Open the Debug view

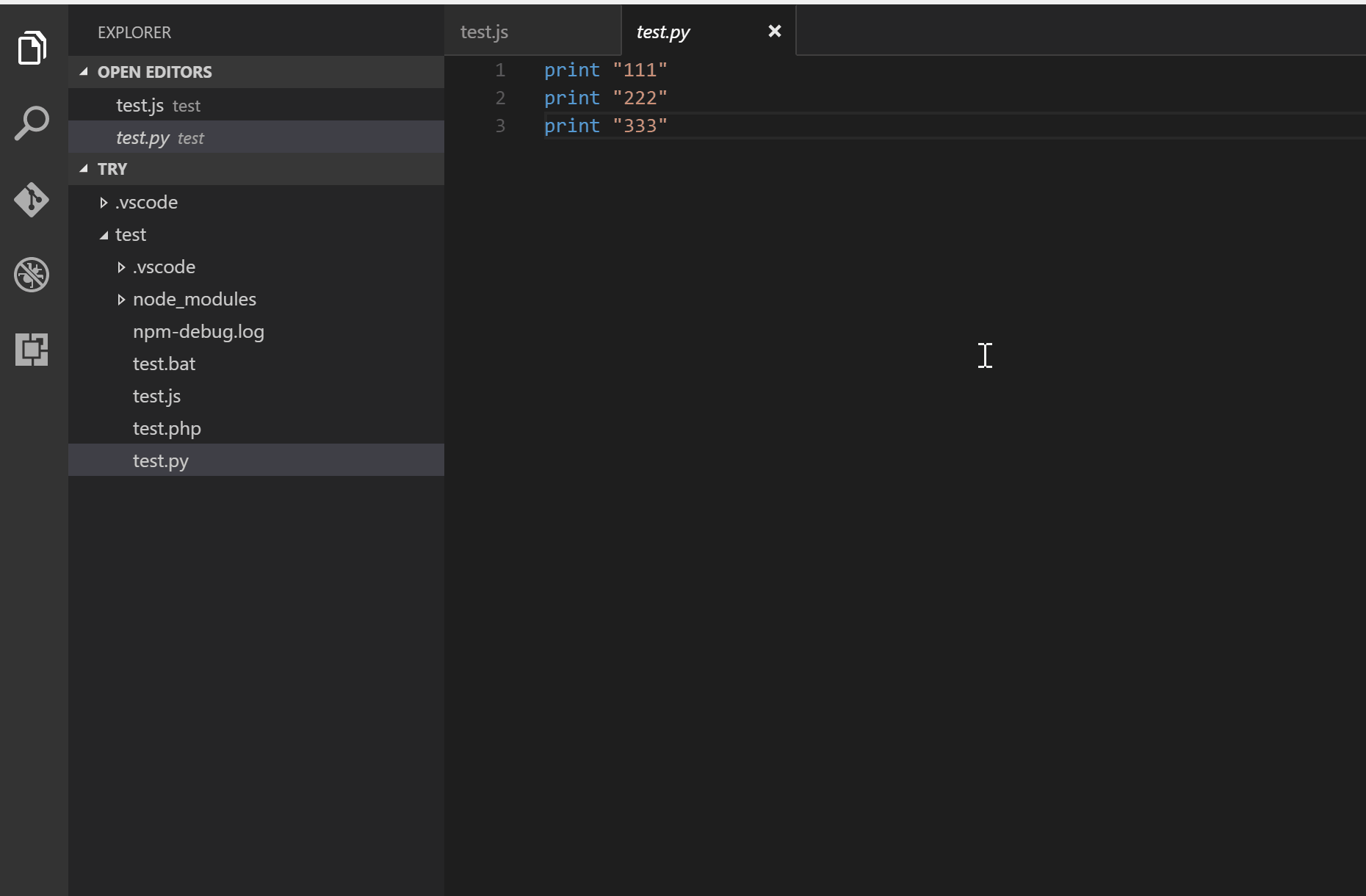click(x=32, y=275)
